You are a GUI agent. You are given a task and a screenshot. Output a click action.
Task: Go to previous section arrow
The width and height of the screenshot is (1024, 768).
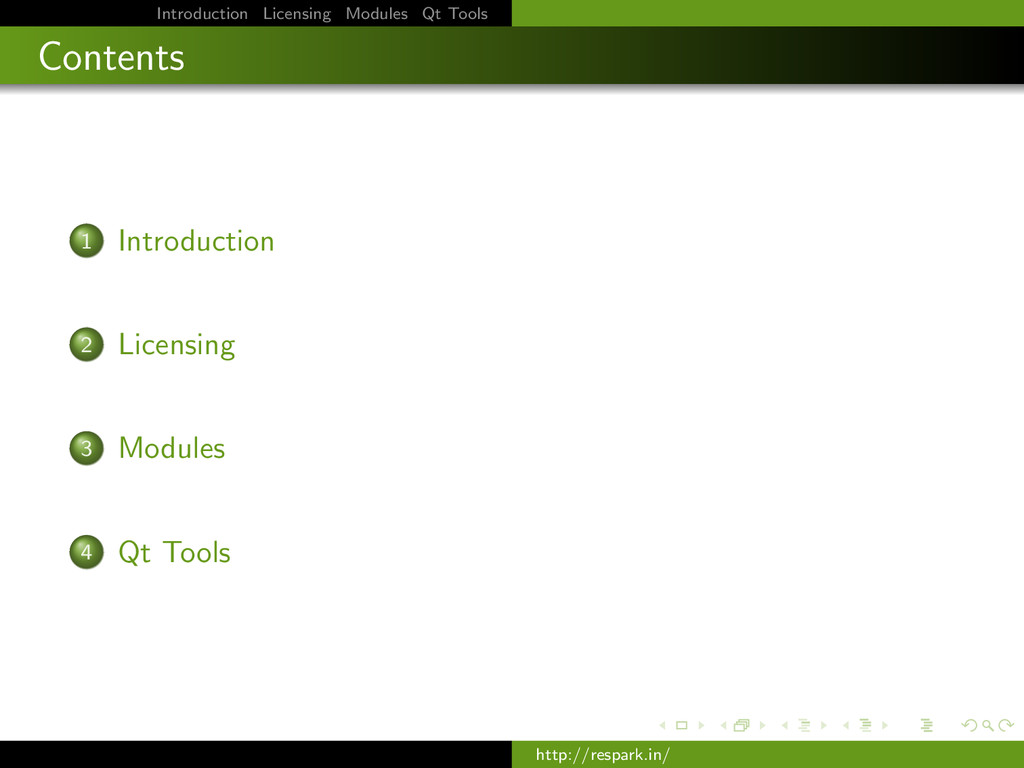[846, 726]
